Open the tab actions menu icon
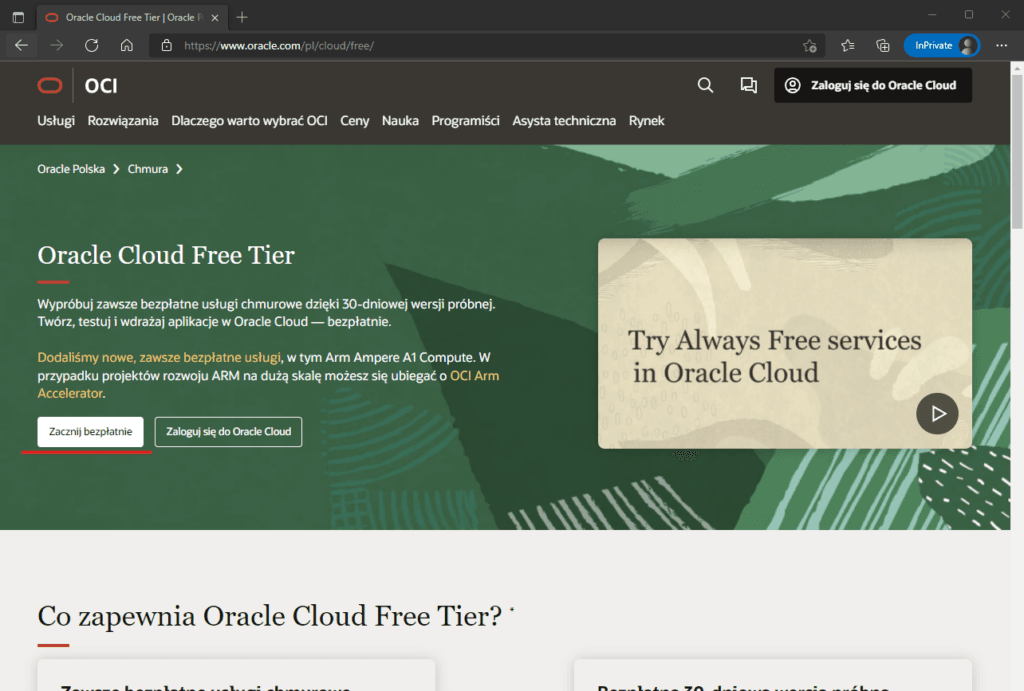The image size is (1024, 691). tap(18, 18)
